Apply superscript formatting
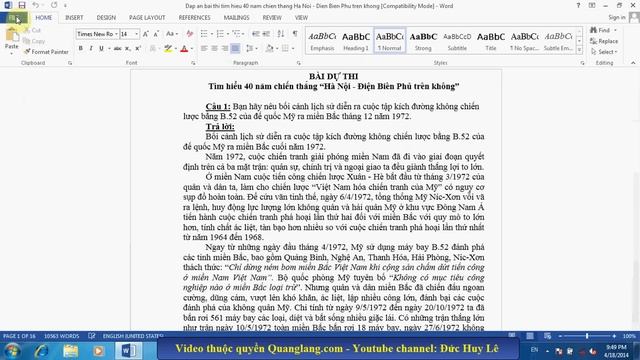This screenshot has height=360, width=640. pyautogui.click(x=138, y=49)
